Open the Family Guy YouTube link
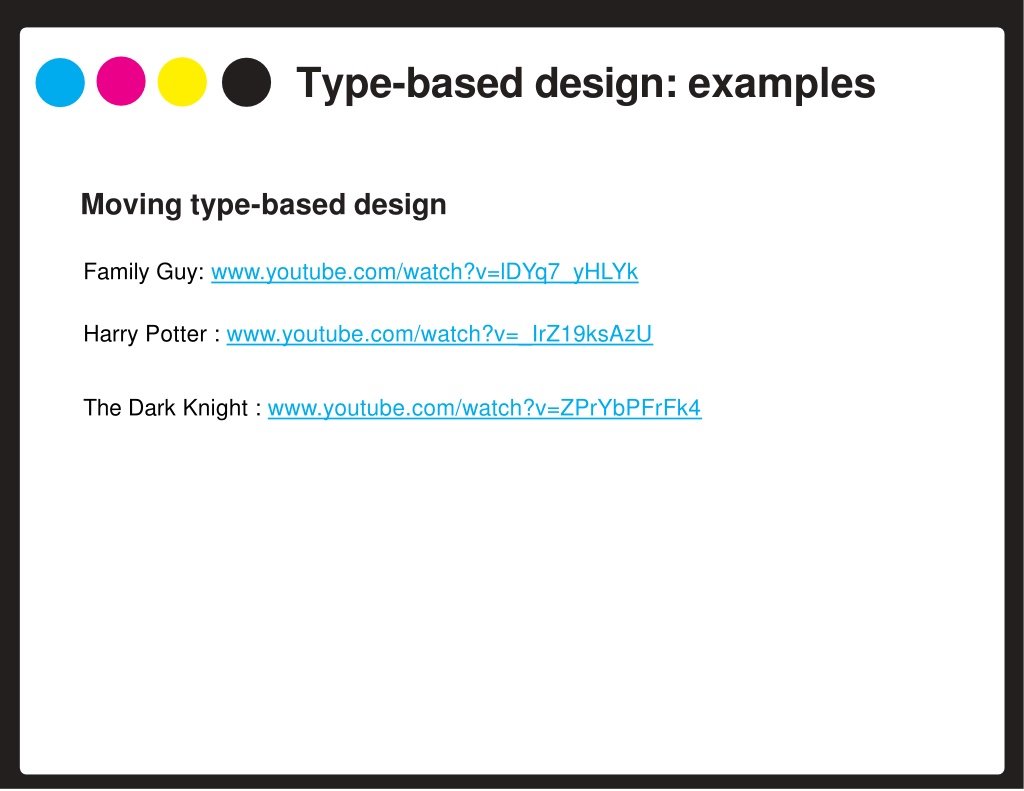Screen dimensions: 1024x791 (424, 272)
